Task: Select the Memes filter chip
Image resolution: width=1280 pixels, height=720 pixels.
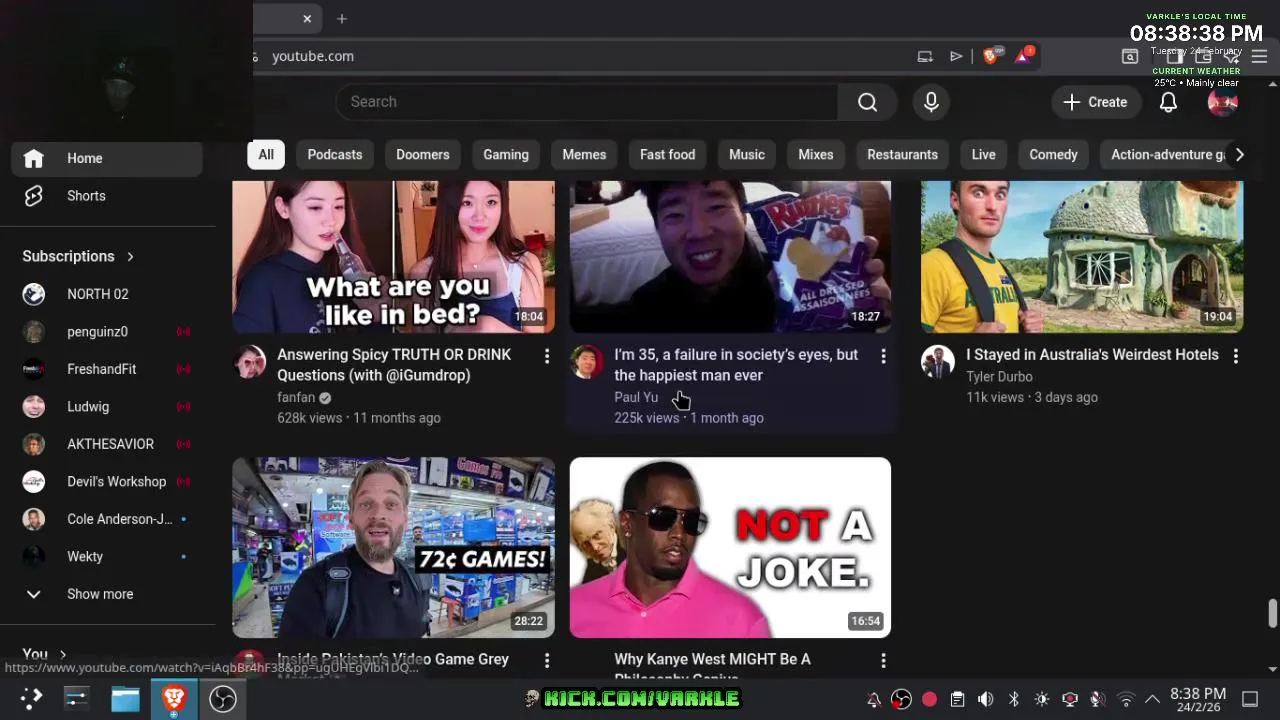Action: 584,154
